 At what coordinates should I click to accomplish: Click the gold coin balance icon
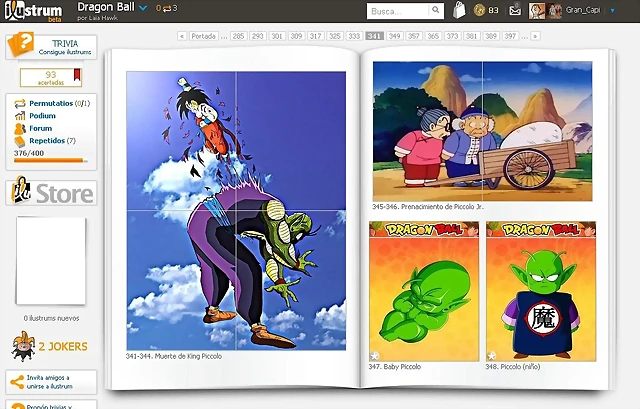click(479, 10)
